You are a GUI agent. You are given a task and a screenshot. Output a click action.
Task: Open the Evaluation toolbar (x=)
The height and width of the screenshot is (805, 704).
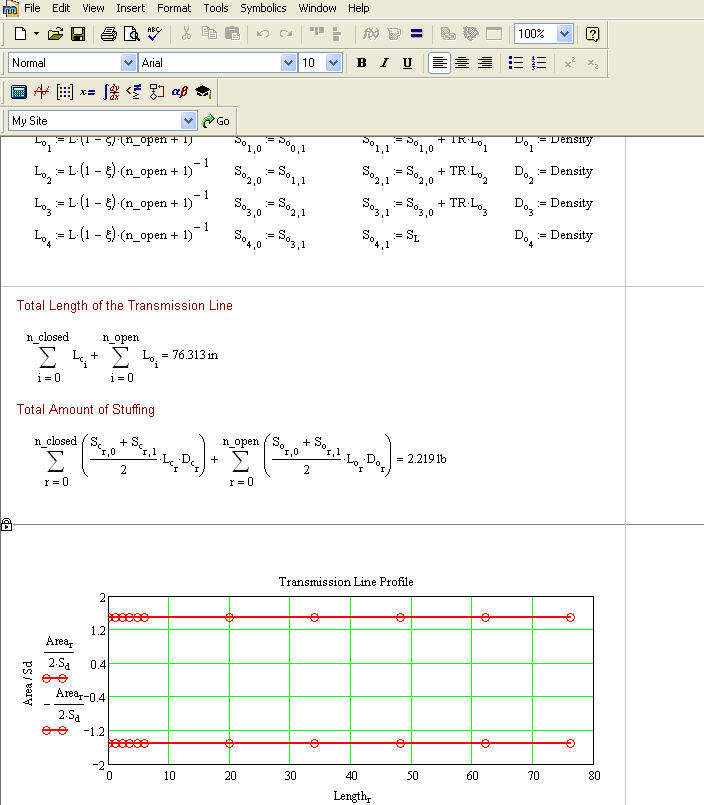87,92
